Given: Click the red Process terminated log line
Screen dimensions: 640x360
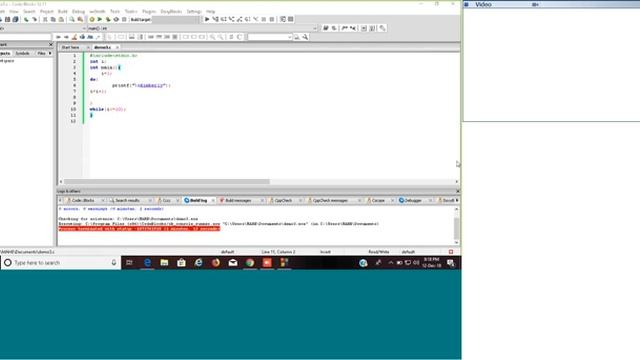Looking at the screenshot, I should (139, 229).
